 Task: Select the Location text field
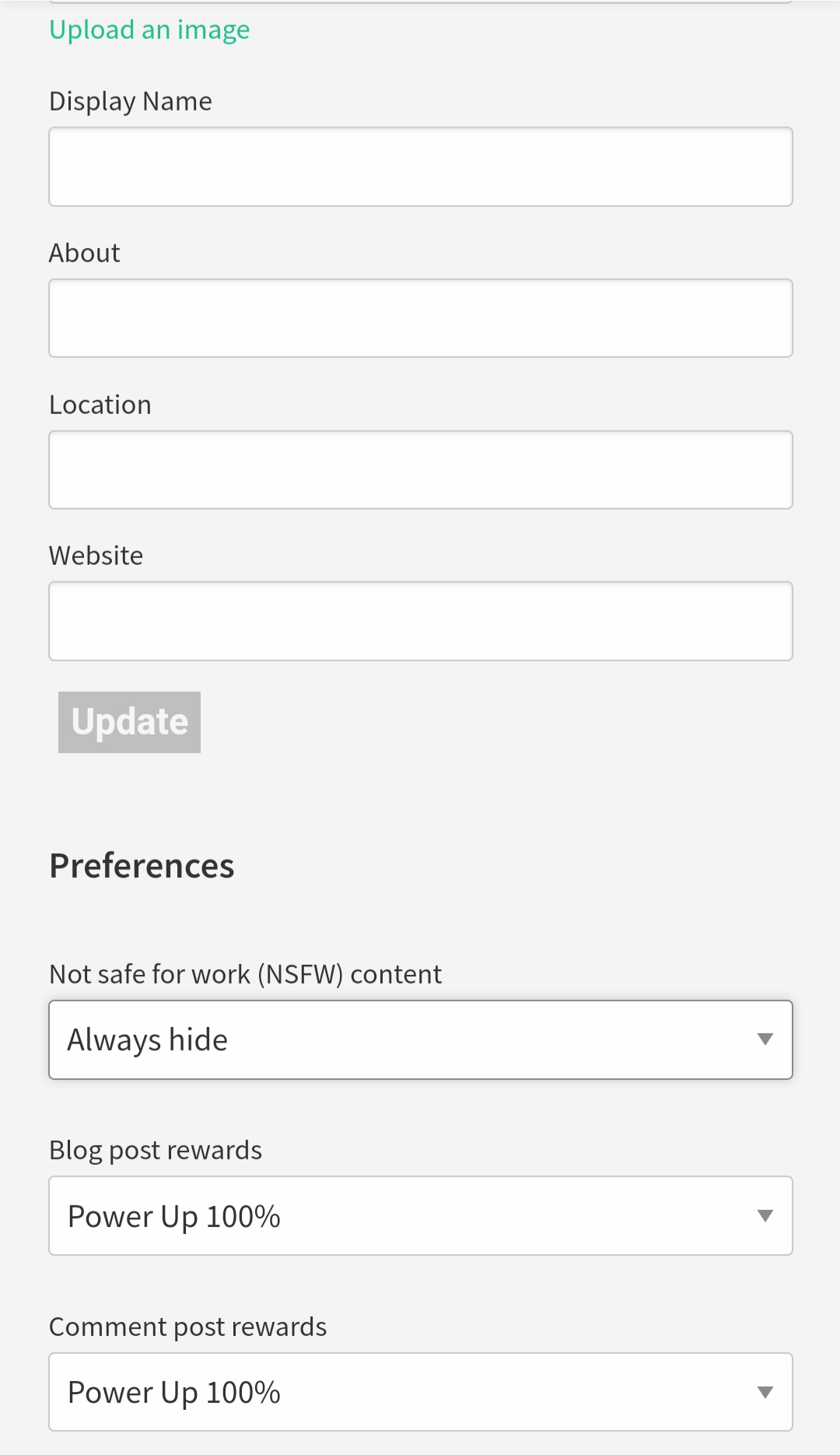(420, 470)
